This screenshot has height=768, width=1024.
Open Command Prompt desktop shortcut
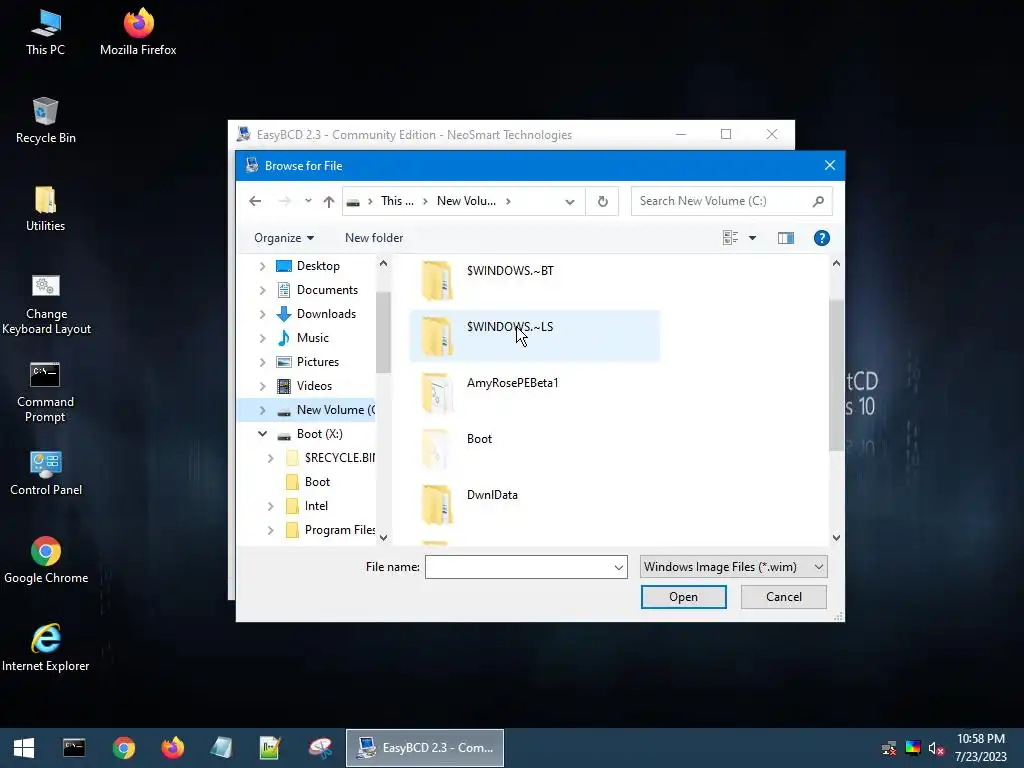(x=45, y=392)
